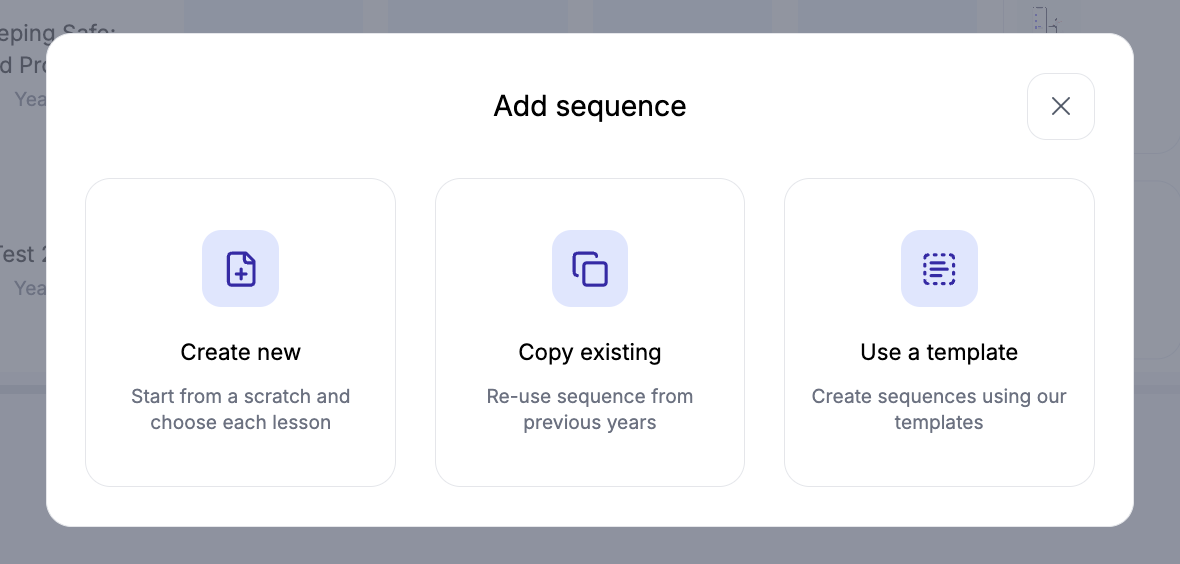
Task: Click "Create sequences using our templates" text
Action: [x=939, y=409]
